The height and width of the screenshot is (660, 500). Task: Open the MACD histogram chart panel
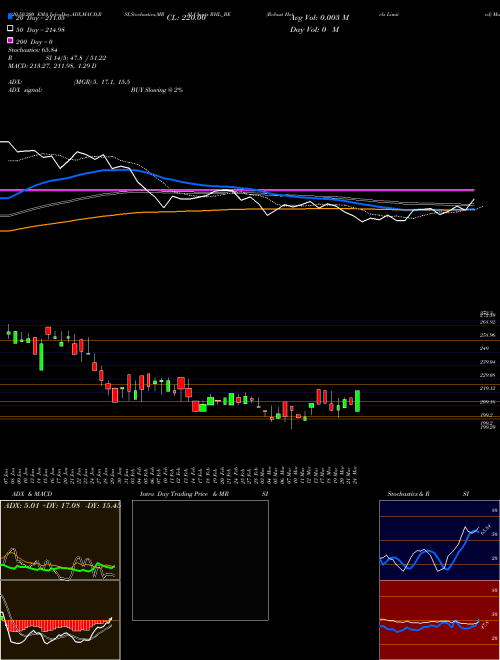(x=60, y=620)
